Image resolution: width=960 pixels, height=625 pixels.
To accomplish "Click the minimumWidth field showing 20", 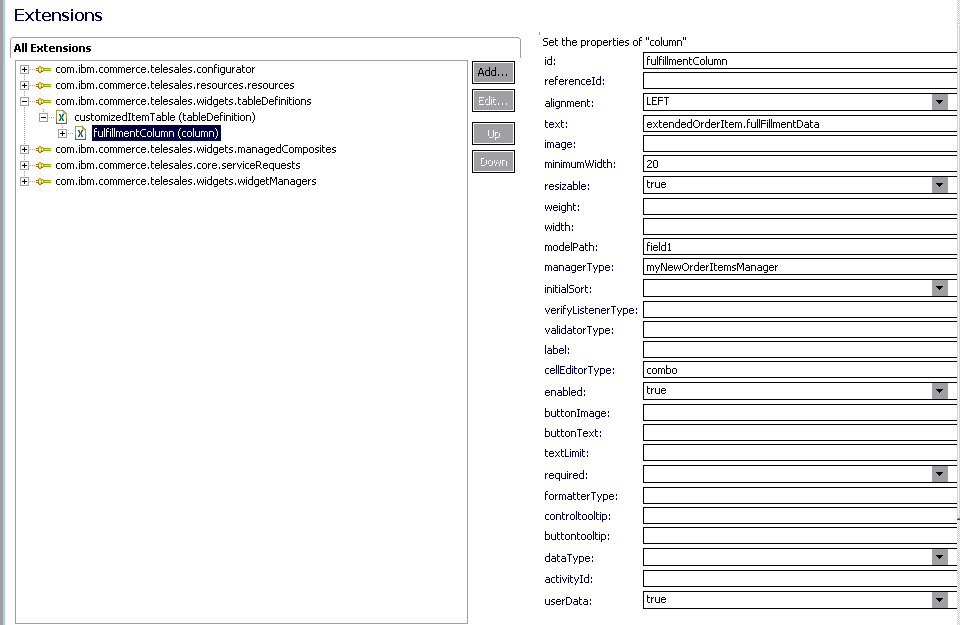I will [800, 163].
